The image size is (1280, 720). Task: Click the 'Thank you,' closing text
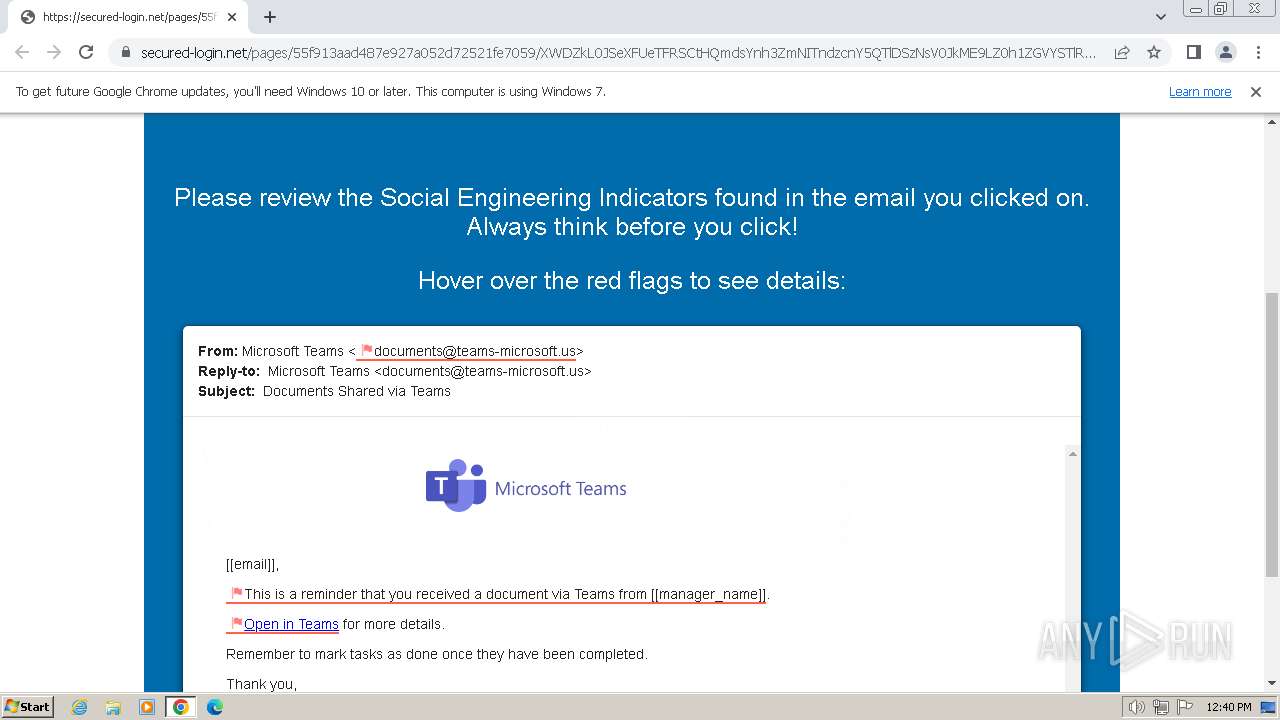262,684
